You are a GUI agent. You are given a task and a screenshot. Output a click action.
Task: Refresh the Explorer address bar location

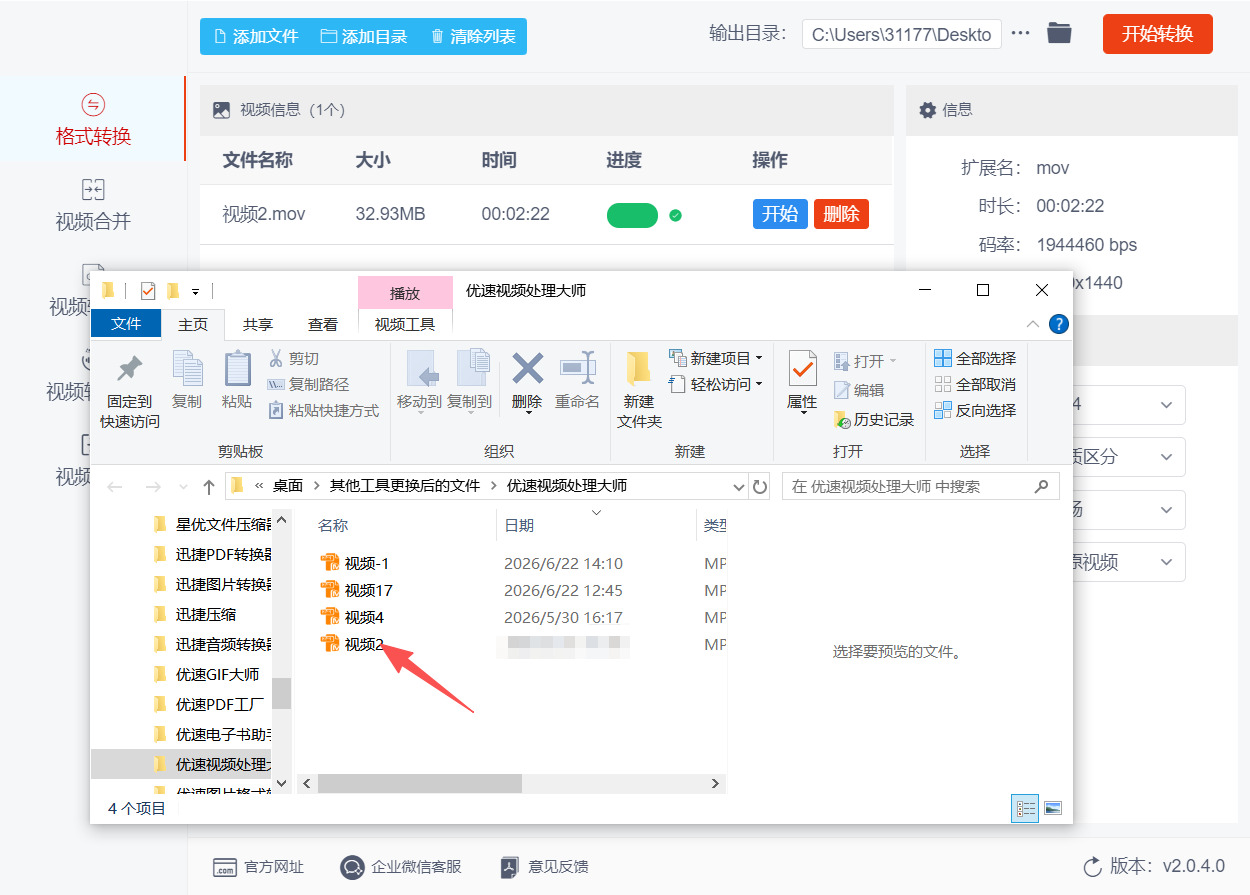coord(760,487)
